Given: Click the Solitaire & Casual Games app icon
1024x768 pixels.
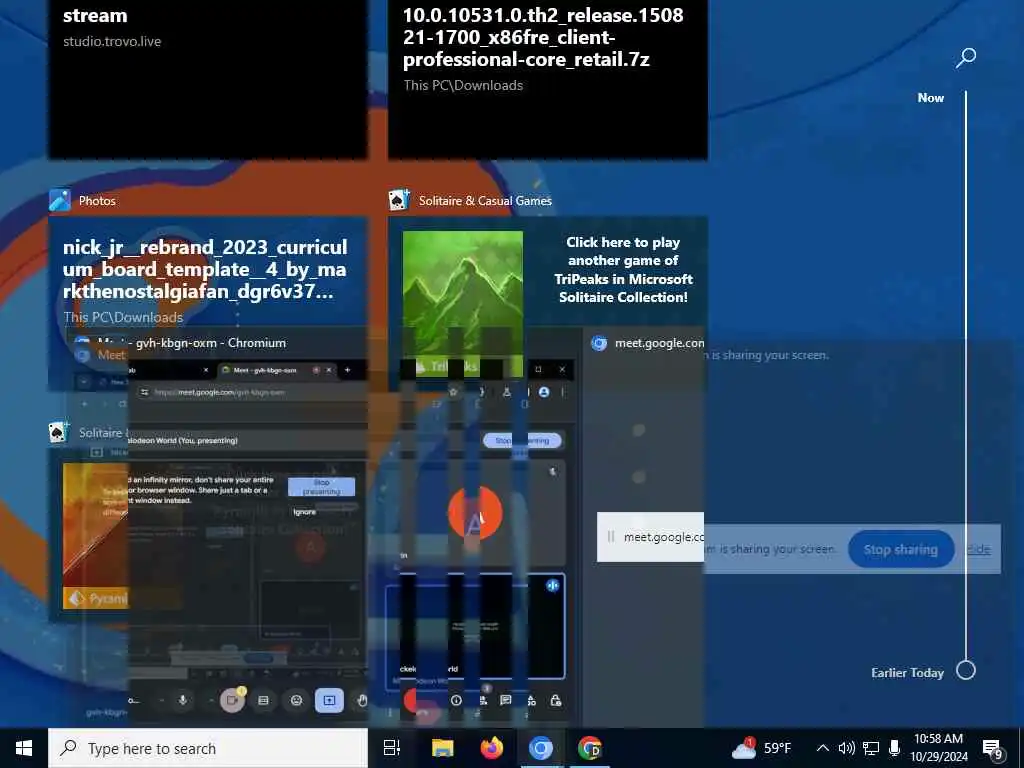Looking at the screenshot, I should [x=399, y=200].
